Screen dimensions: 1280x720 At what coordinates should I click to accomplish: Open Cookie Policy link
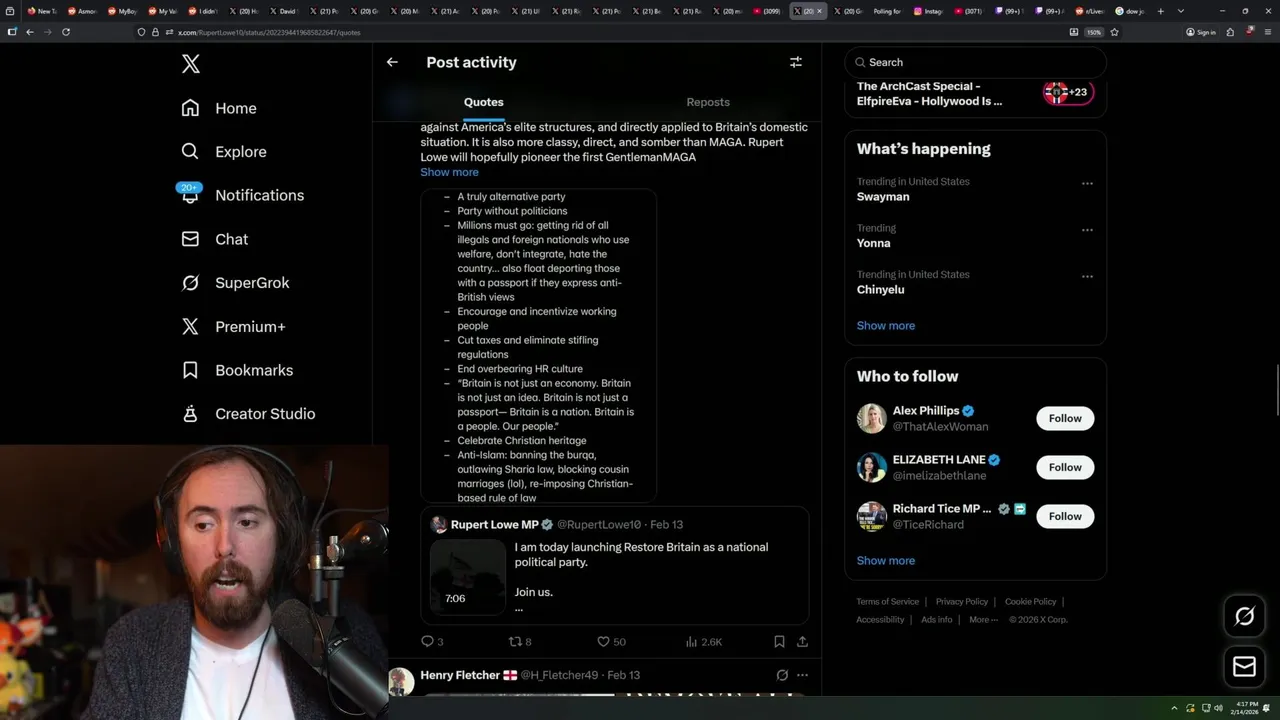coord(1030,601)
